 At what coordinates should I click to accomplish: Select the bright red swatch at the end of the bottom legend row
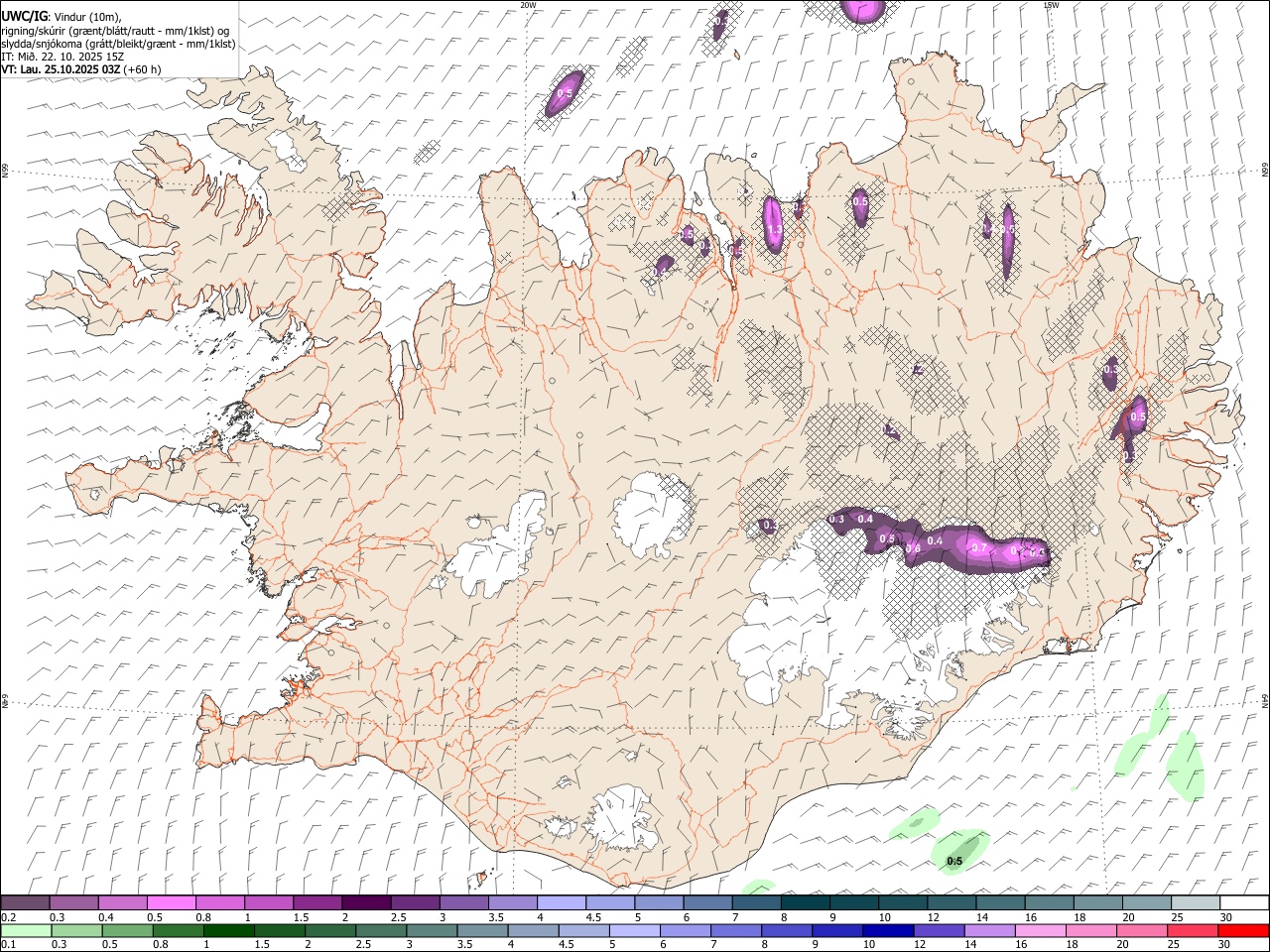click(1242, 931)
